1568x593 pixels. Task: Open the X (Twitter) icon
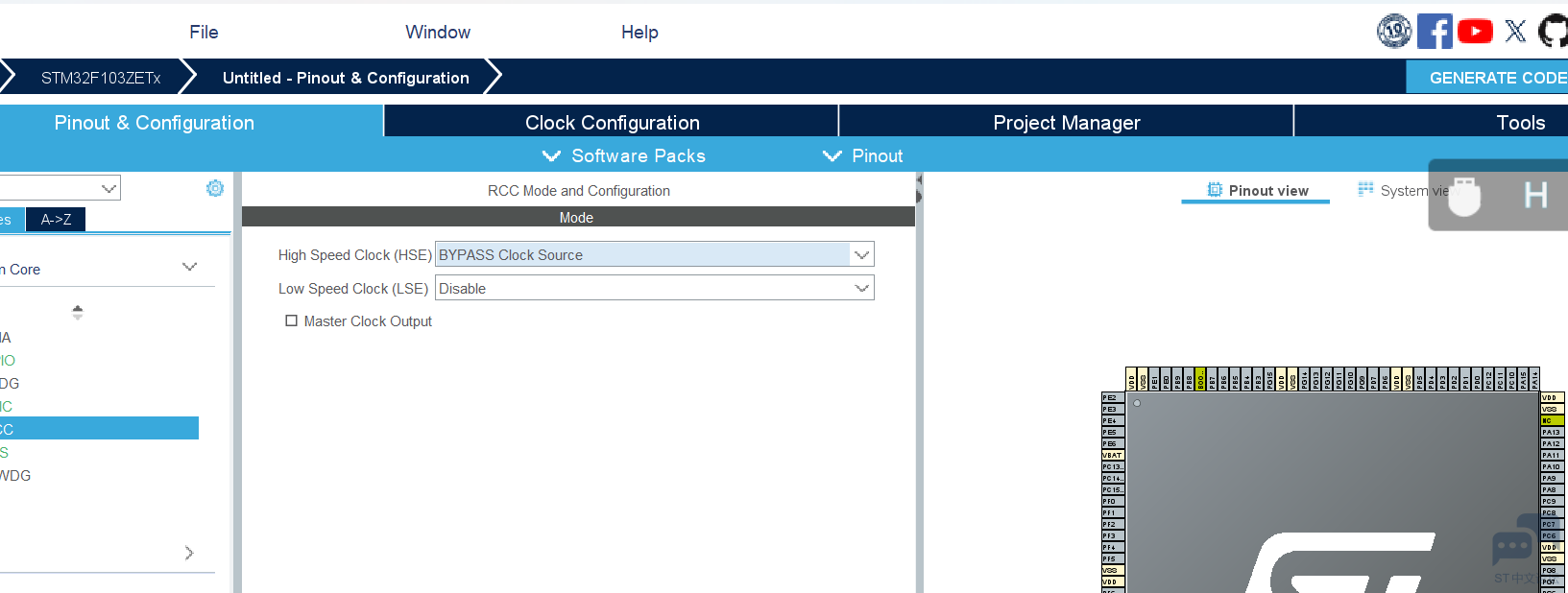coord(1515,32)
